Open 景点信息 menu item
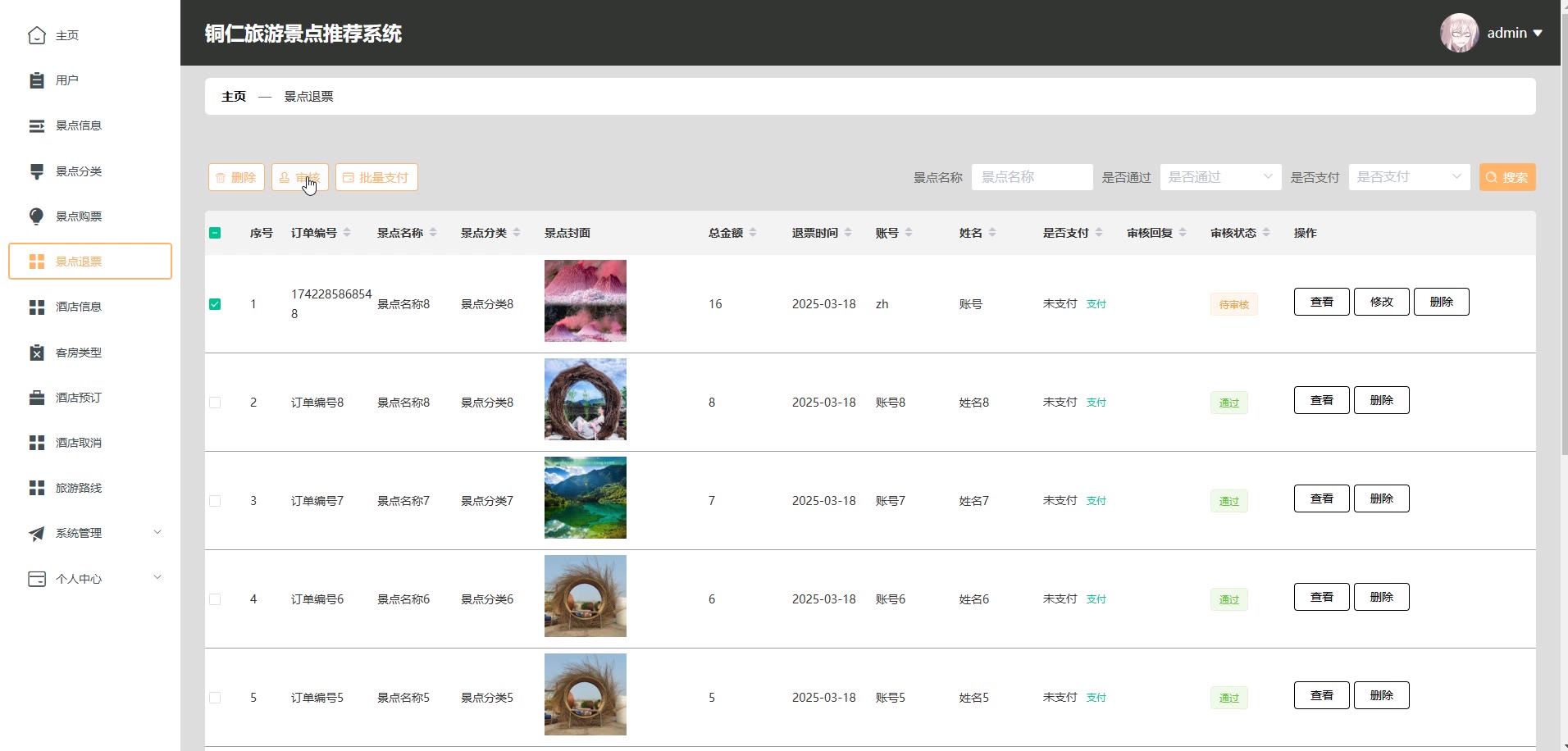Screen dimensions: 1568x751 point(90,125)
